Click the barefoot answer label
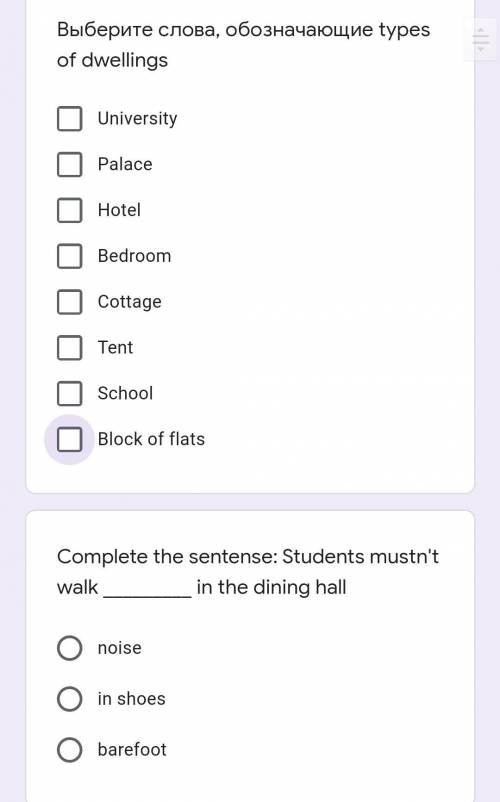The image size is (500, 802). [x=132, y=750]
